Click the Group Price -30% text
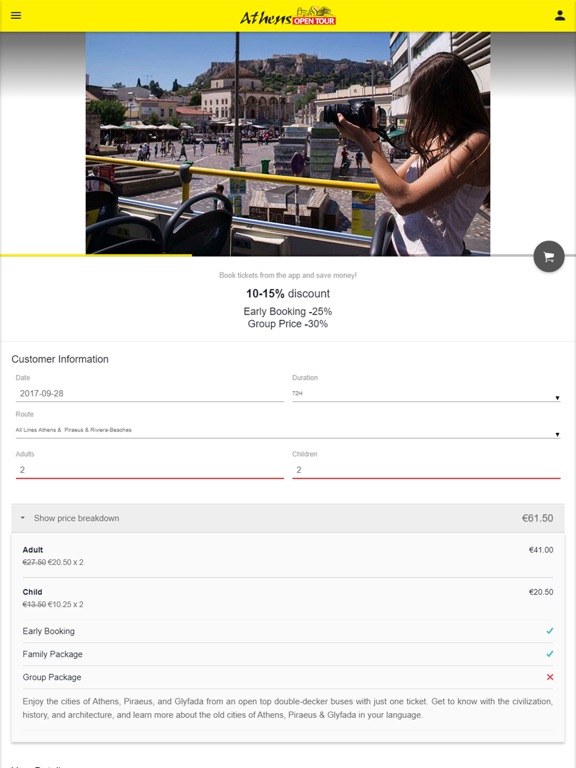Viewport: 576px width, 768px height. tap(288, 324)
